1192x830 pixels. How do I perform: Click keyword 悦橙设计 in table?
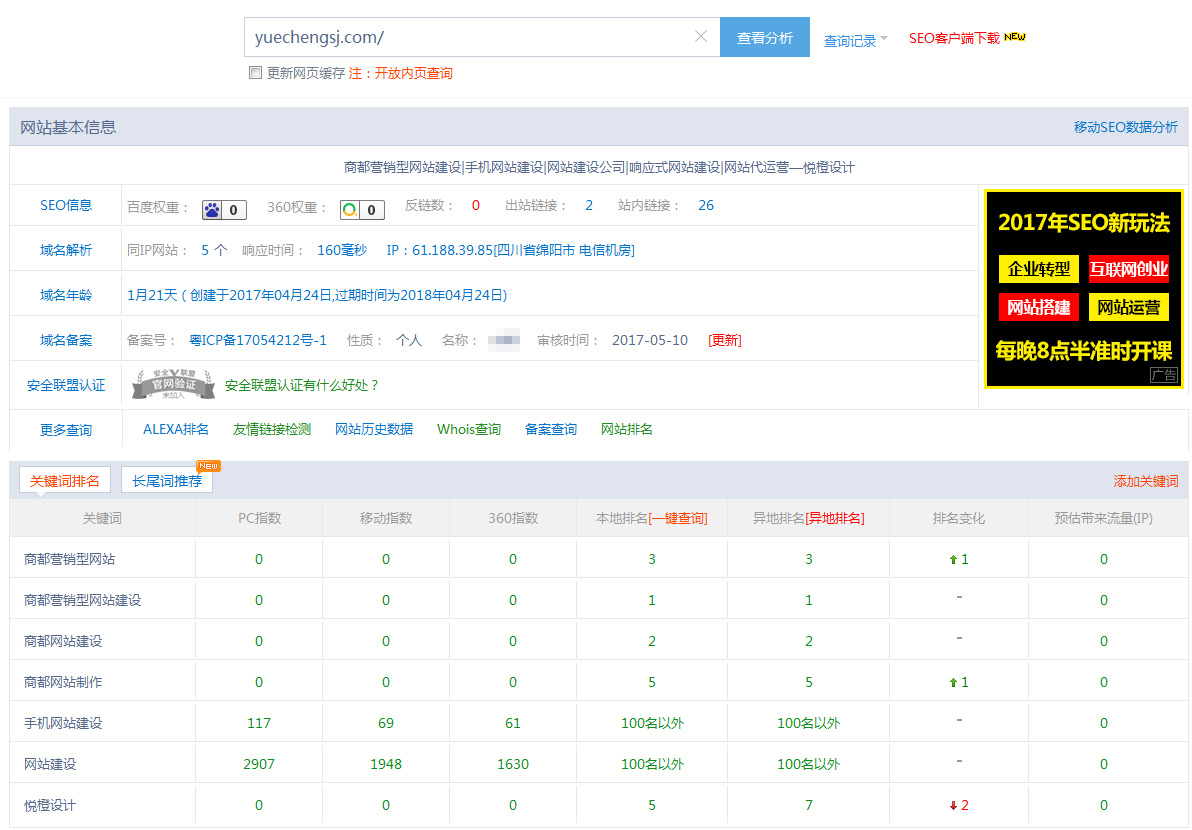[50, 806]
